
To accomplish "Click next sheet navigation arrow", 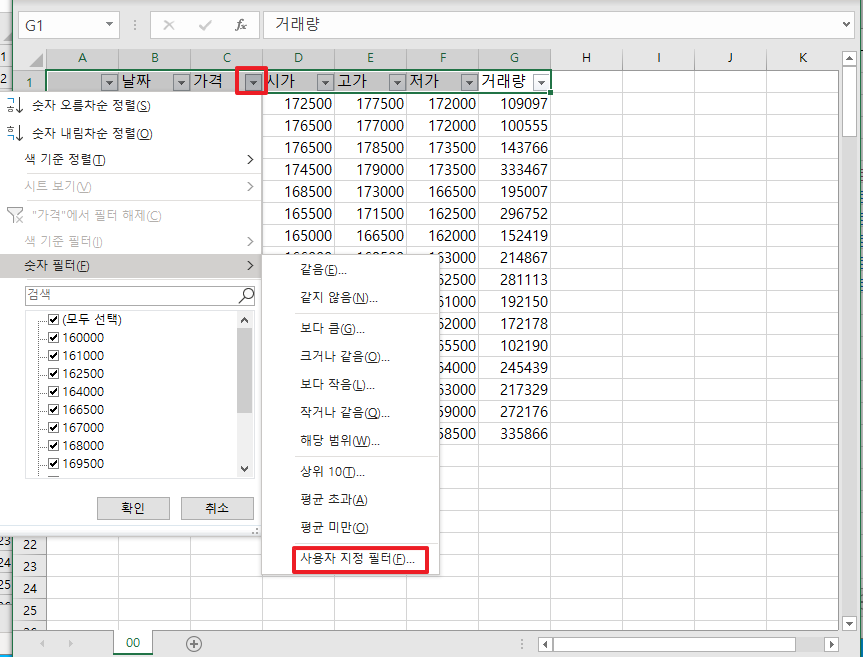I will click(70, 643).
